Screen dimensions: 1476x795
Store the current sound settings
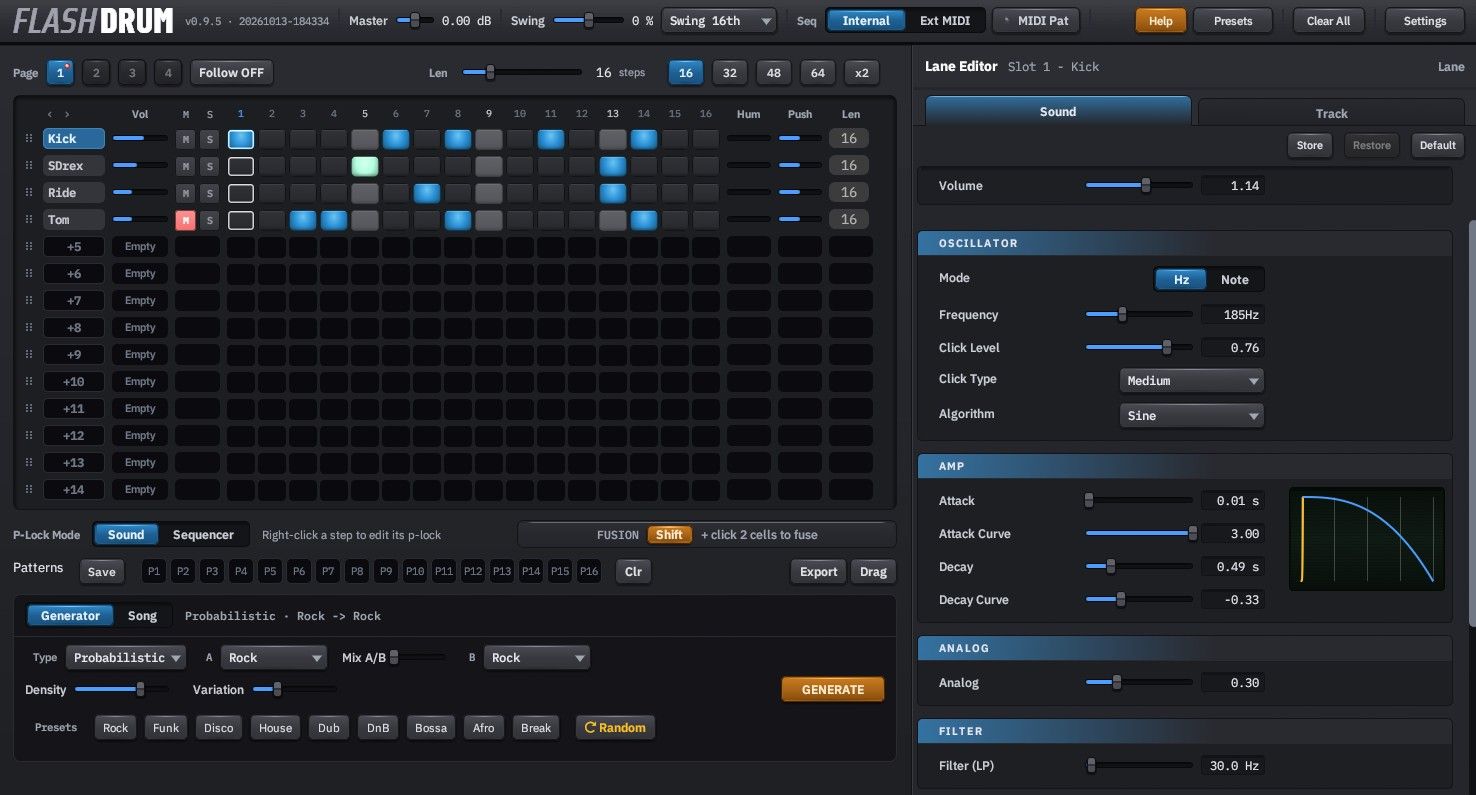(1310, 146)
